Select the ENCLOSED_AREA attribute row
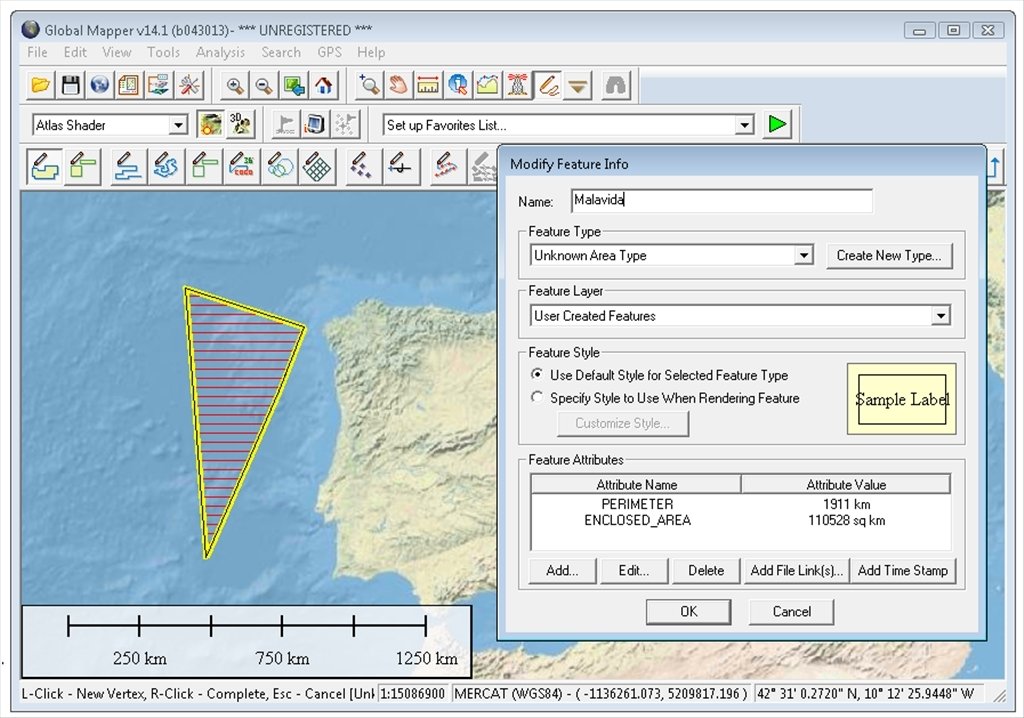Image resolution: width=1024 pixels, height=718 pixels. point(741,520)
